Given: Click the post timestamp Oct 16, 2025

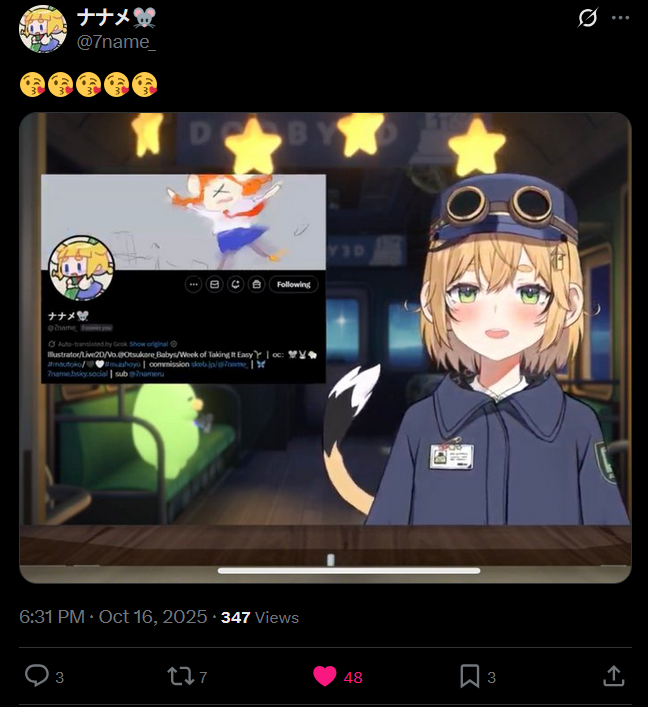Looking at the screenshot, I should click(153, 617).
